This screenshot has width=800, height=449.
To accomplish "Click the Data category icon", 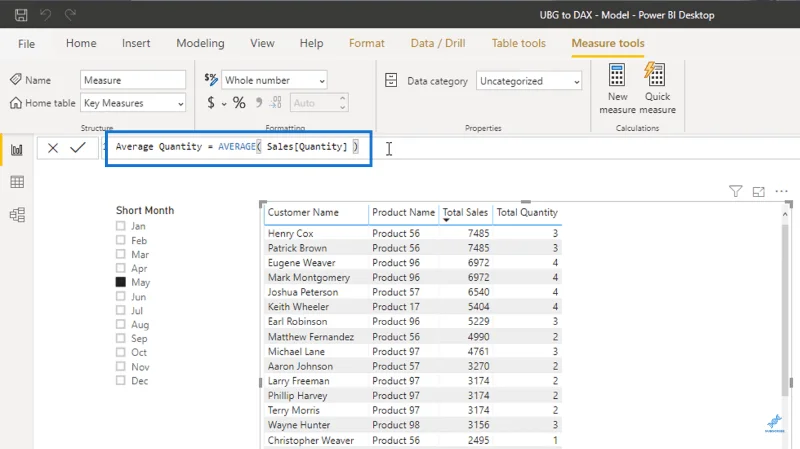I will click(x=391, y=81).
